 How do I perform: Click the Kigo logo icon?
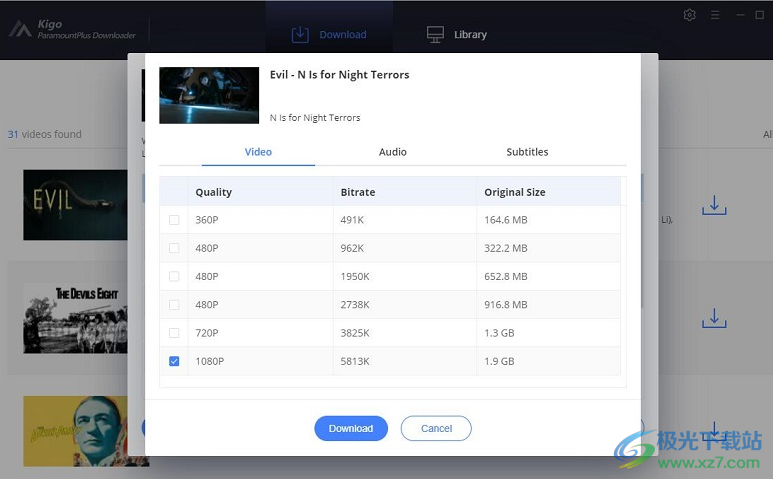pos(20,29)
